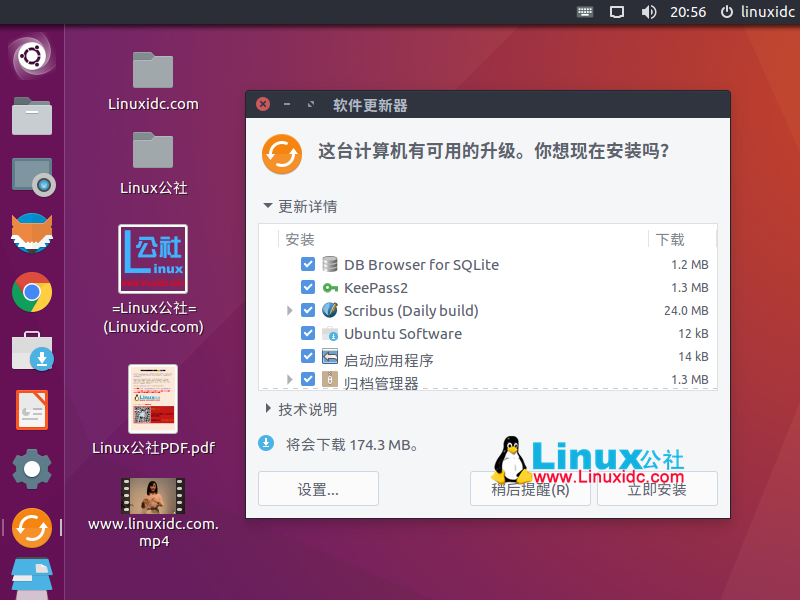Screen dimensions: 800x600
Task: Expand the 技术说明 section
Action: coord(300,409)
